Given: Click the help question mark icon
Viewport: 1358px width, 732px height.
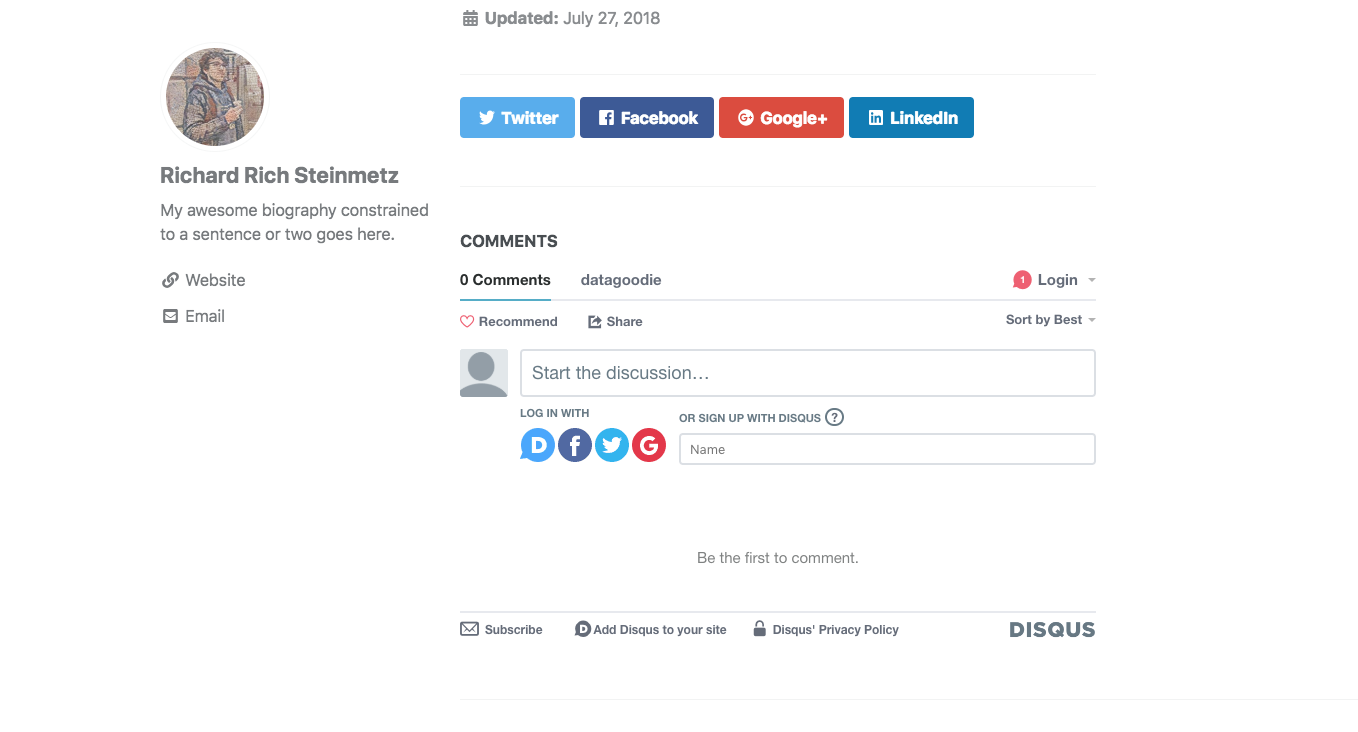Looking at the screenshot, I should coord(835,417).
